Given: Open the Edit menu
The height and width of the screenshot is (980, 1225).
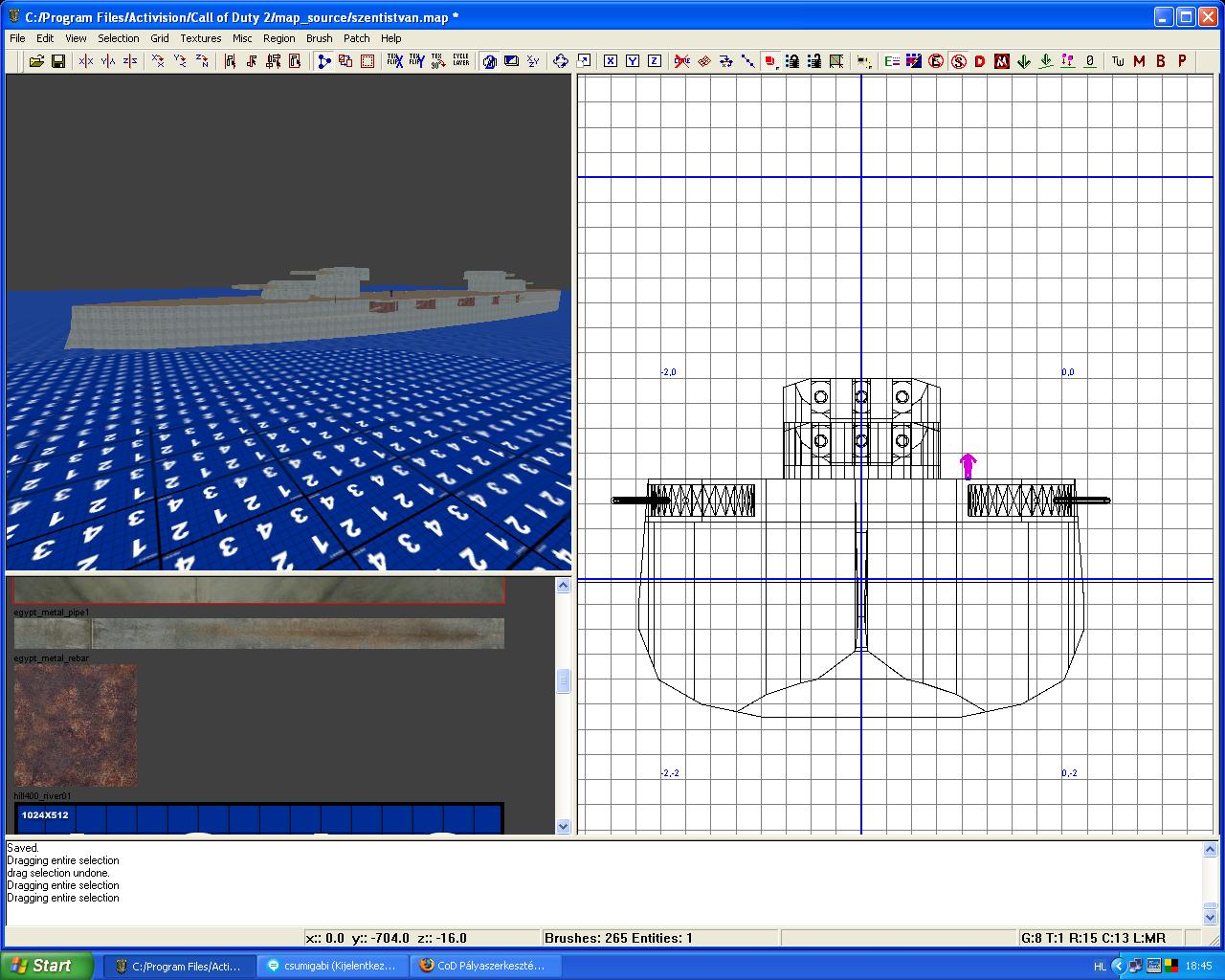Looking at the screenshot, I should [x=45, y=38].
